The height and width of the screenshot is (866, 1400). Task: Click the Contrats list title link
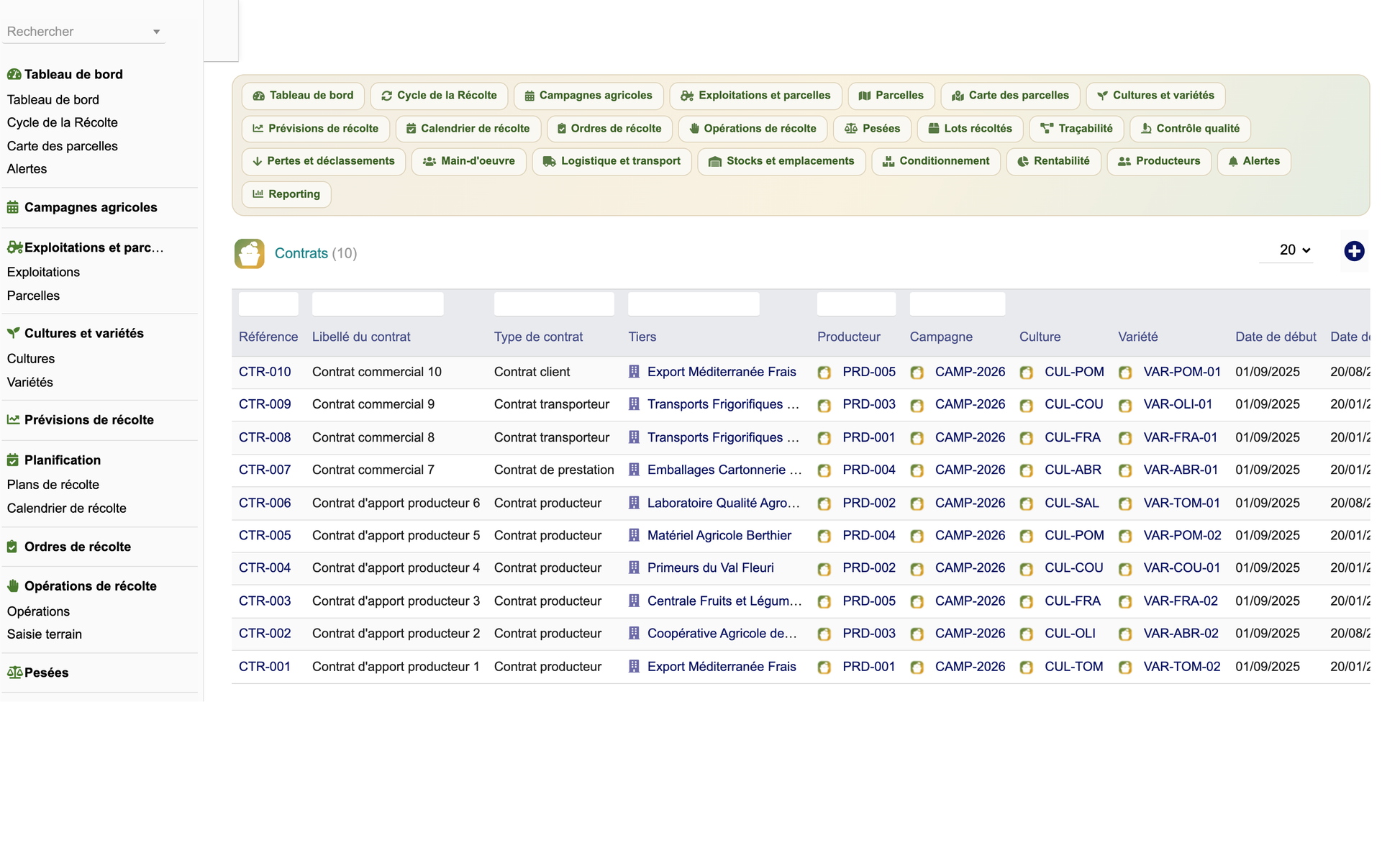(x=301, y=253)
